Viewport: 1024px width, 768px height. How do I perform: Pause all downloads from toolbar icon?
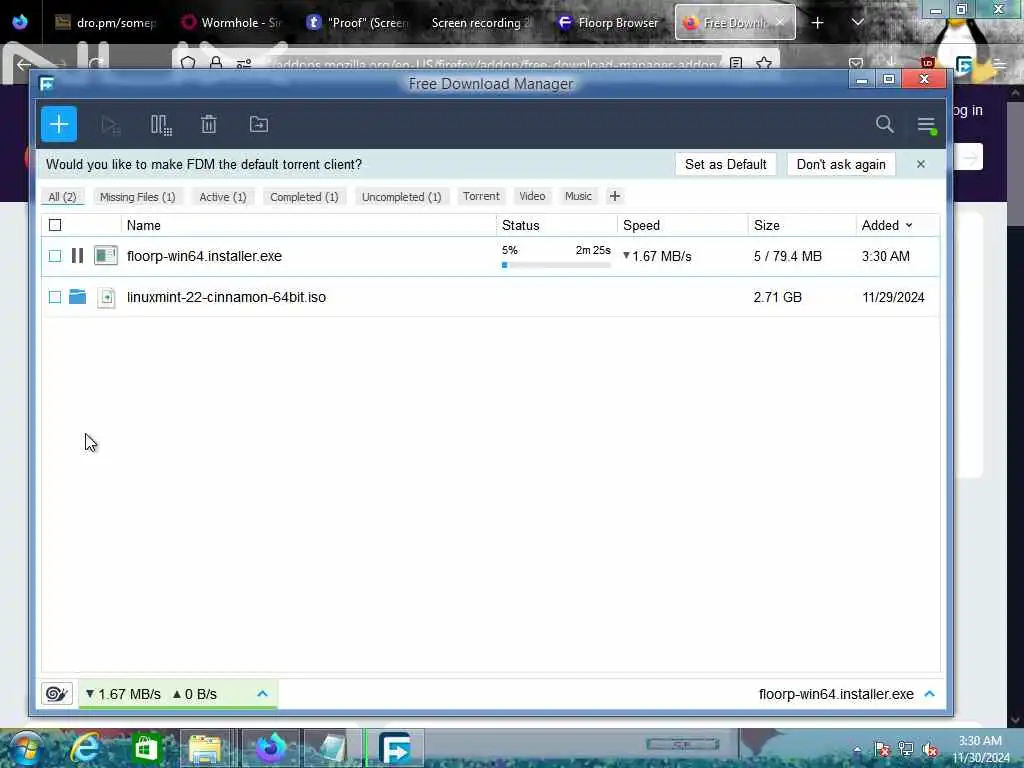coord(161,124)
